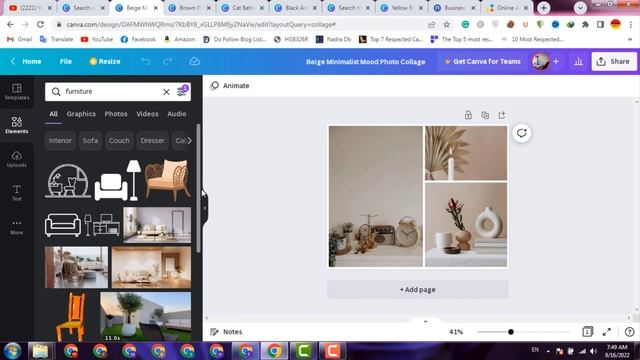Click the cloud save status icon
The width and height of the screenshot is (640, 360).
(195, 62)
